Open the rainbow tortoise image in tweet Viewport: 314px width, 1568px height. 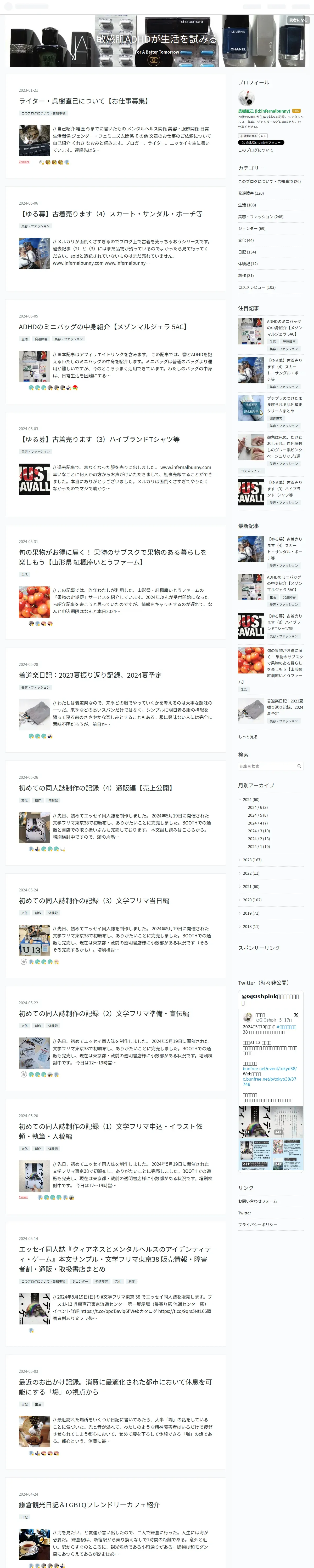(x=255, y=1122)
